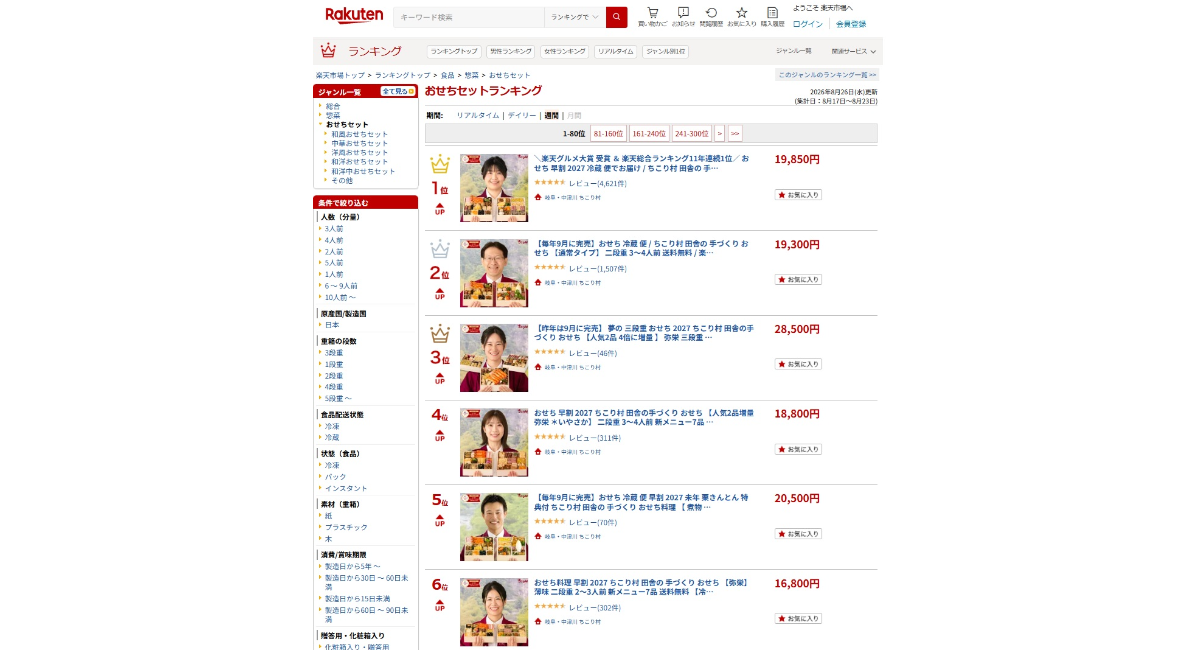Screen dimensions: 1200x650
Task: Click the single > next page button
Action: tap(720, 133)
